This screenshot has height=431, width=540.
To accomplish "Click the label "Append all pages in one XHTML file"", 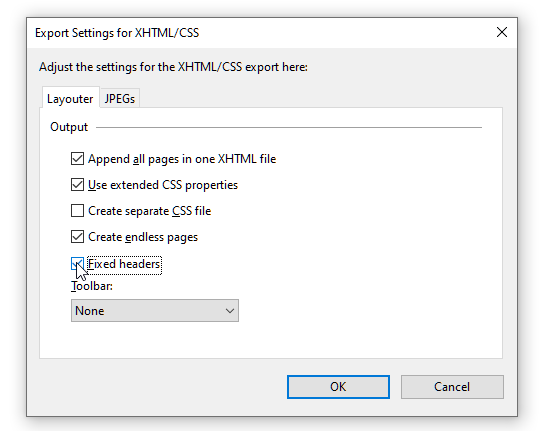I will tap(182, 159).
